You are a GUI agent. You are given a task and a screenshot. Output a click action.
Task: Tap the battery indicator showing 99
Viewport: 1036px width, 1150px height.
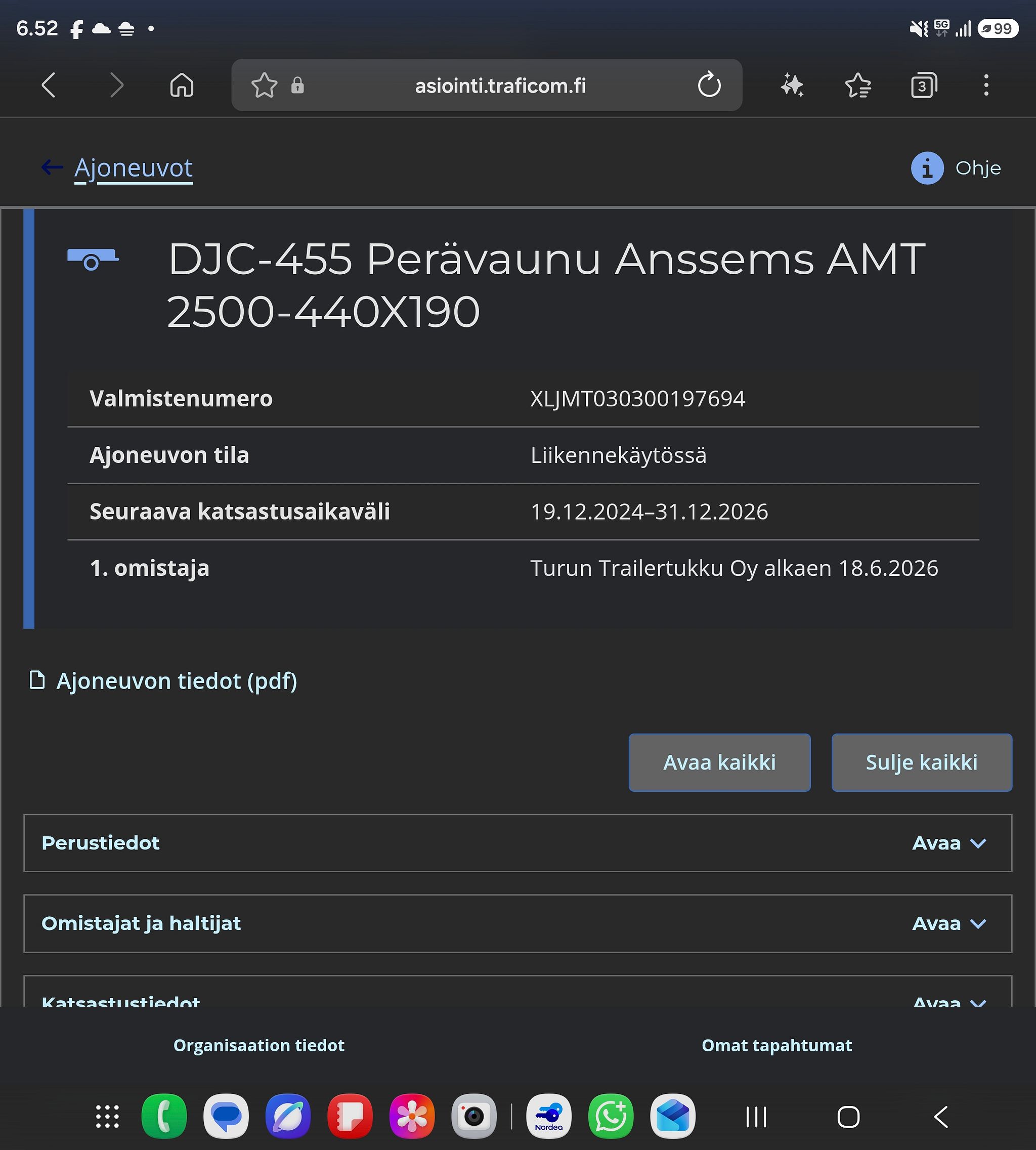point(998,28)
